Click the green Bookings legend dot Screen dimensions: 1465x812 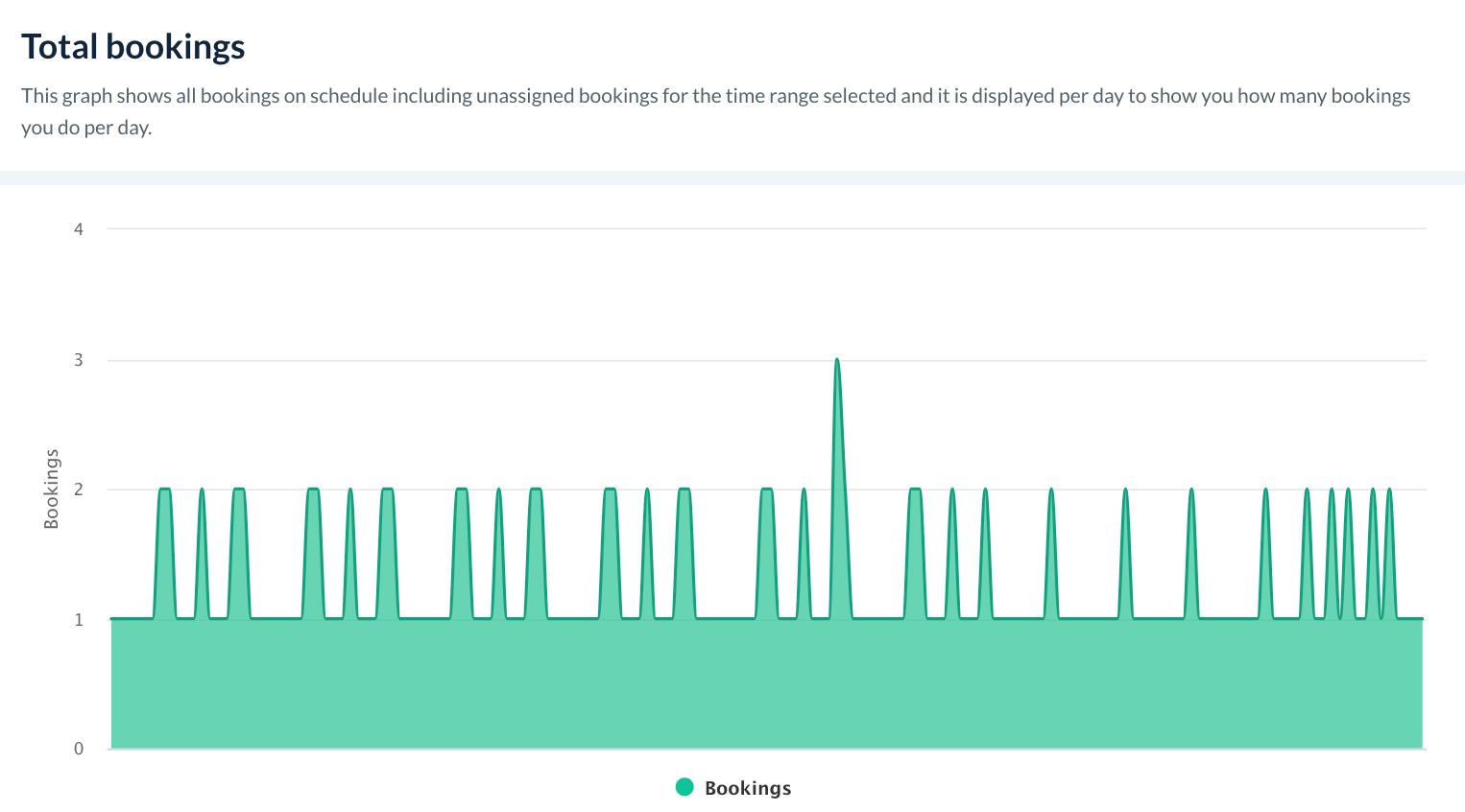(684, 787)
